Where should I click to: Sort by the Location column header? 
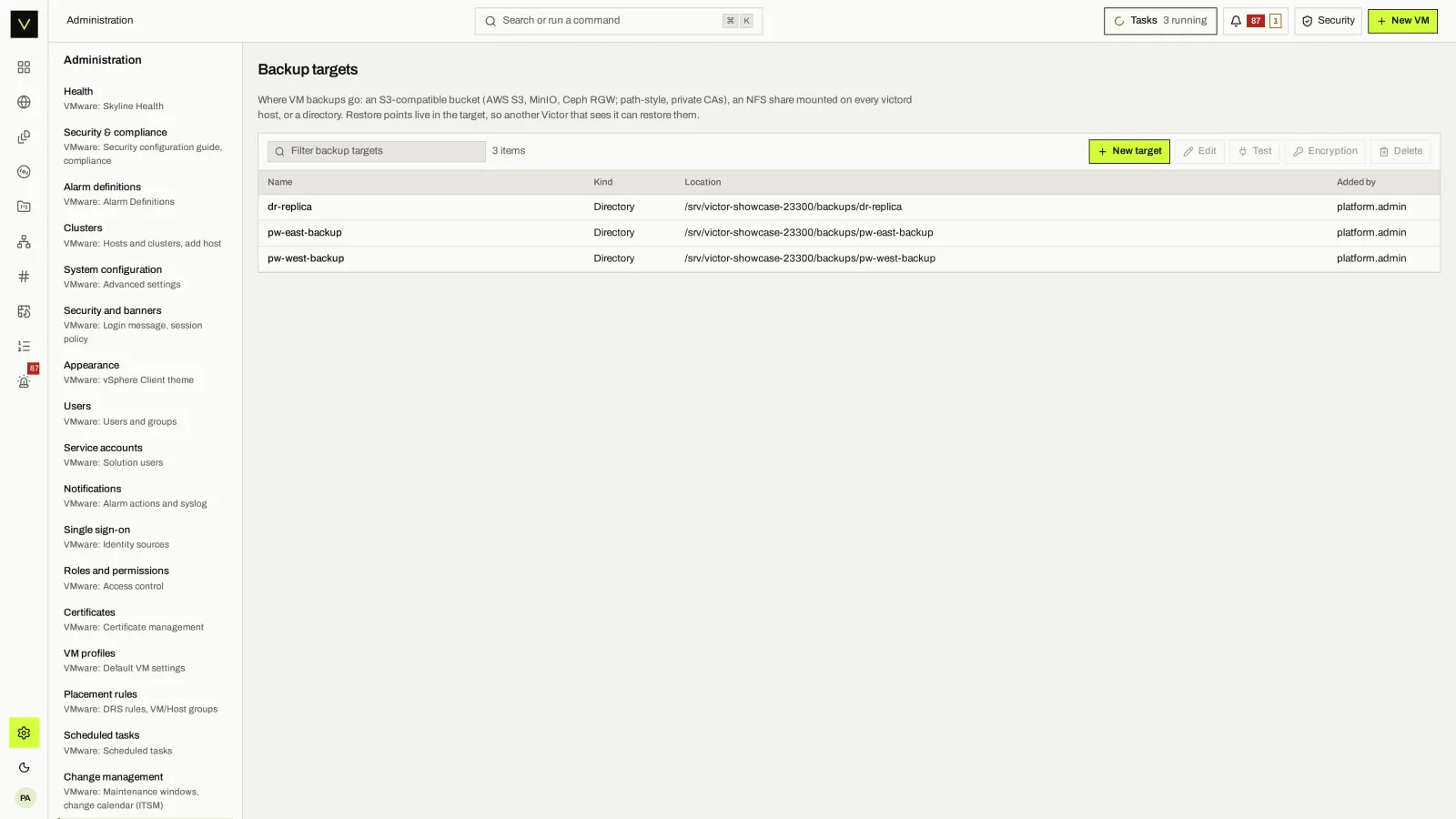click(703, 182)
